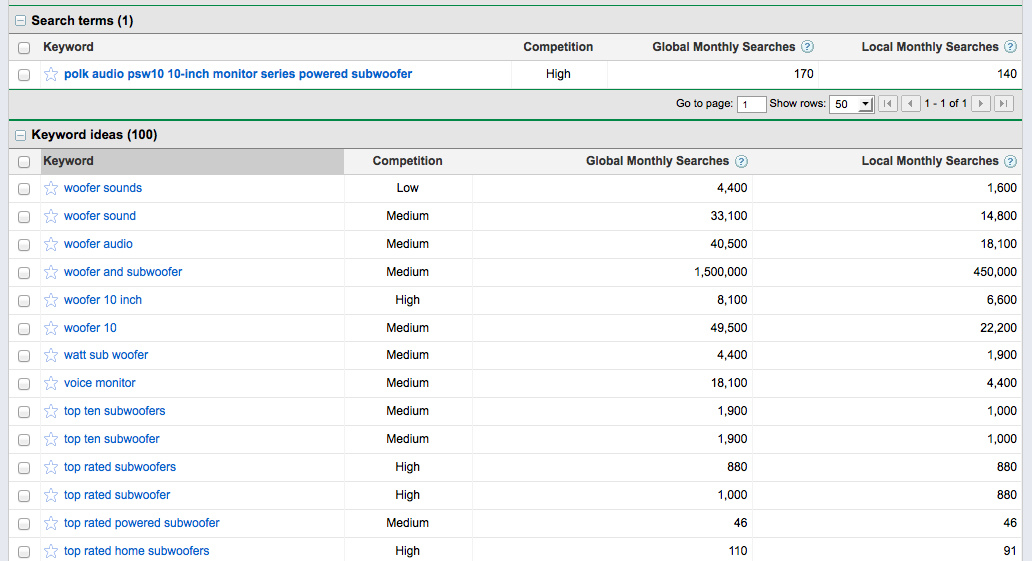The image size is (1032, 561).
Task: Star the 'woofer and subwoofer' keyword
Action: coord(51,272)
